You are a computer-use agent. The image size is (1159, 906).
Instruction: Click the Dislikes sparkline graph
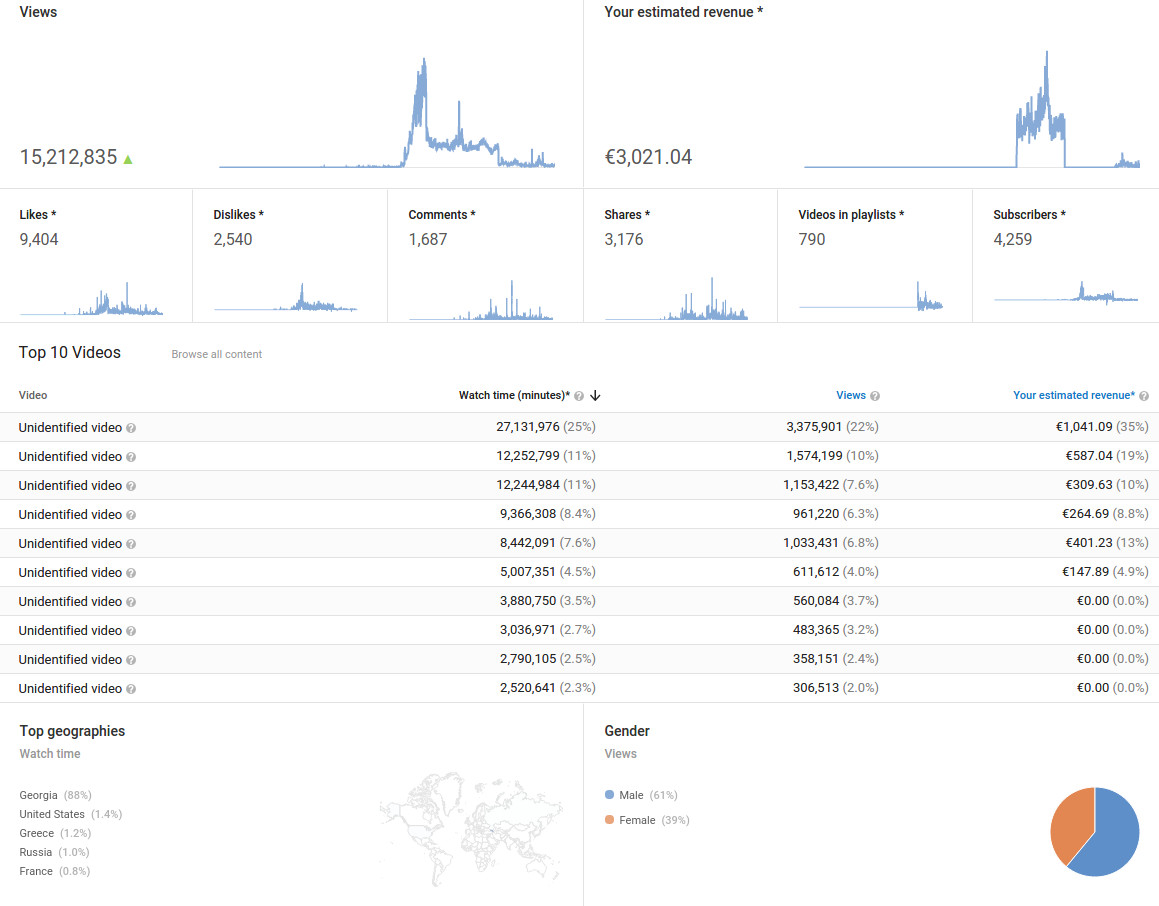285,297
